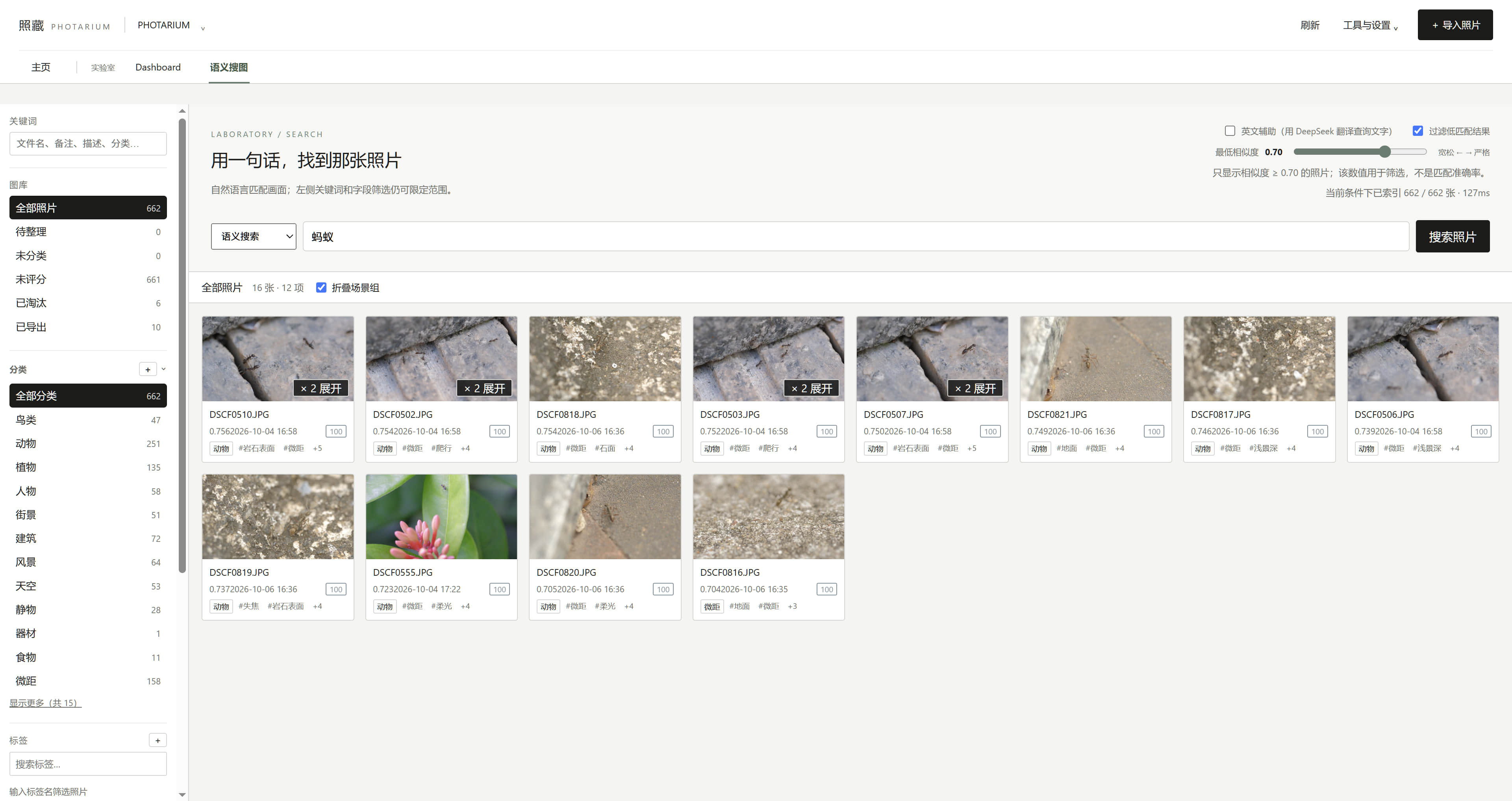Click the 照藏 PHOTARIUM logo
This screenshot has width=1512, height=801.
[64, 25]
